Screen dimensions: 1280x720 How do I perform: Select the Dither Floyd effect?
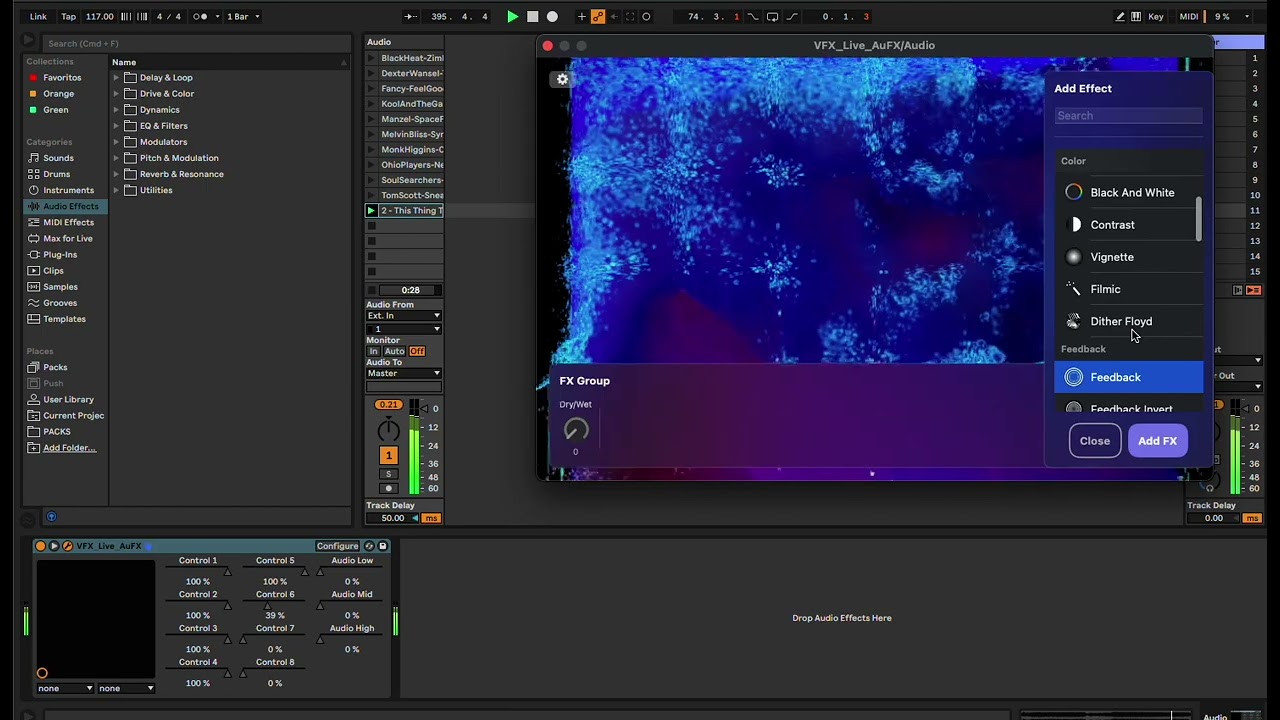(1127, 321)
